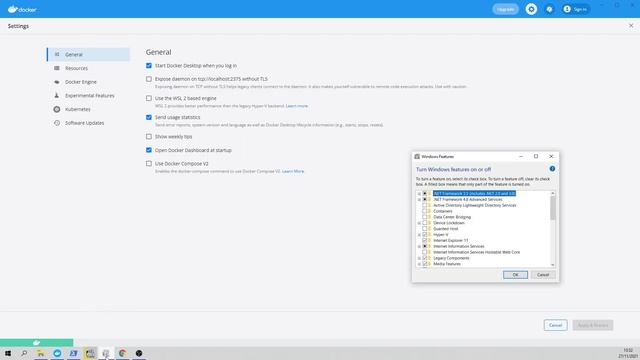The height and width of the screenshot is (360, 640).
Task: Open File Explorer from the taskbar
Action: [40, 353]
